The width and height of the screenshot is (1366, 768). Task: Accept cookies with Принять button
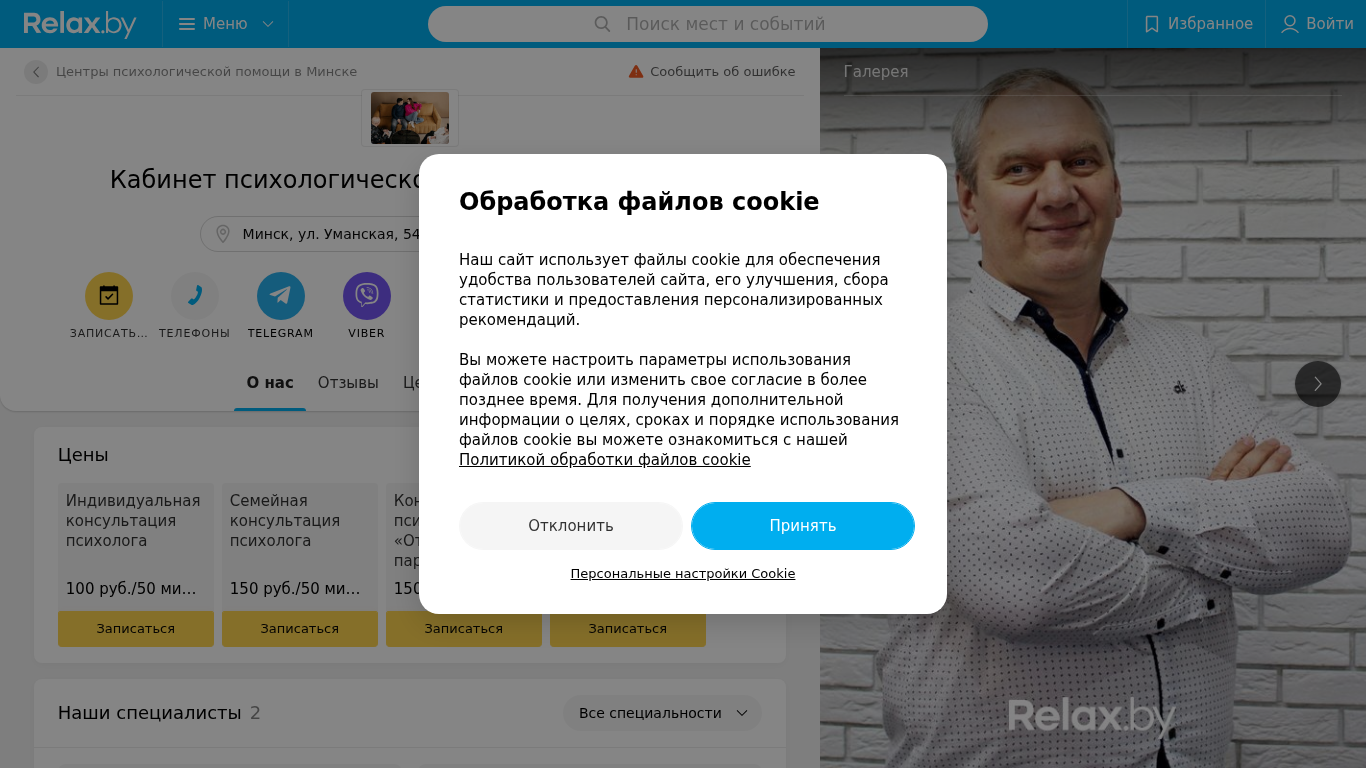pyautogui.click(x=803, y=526)
